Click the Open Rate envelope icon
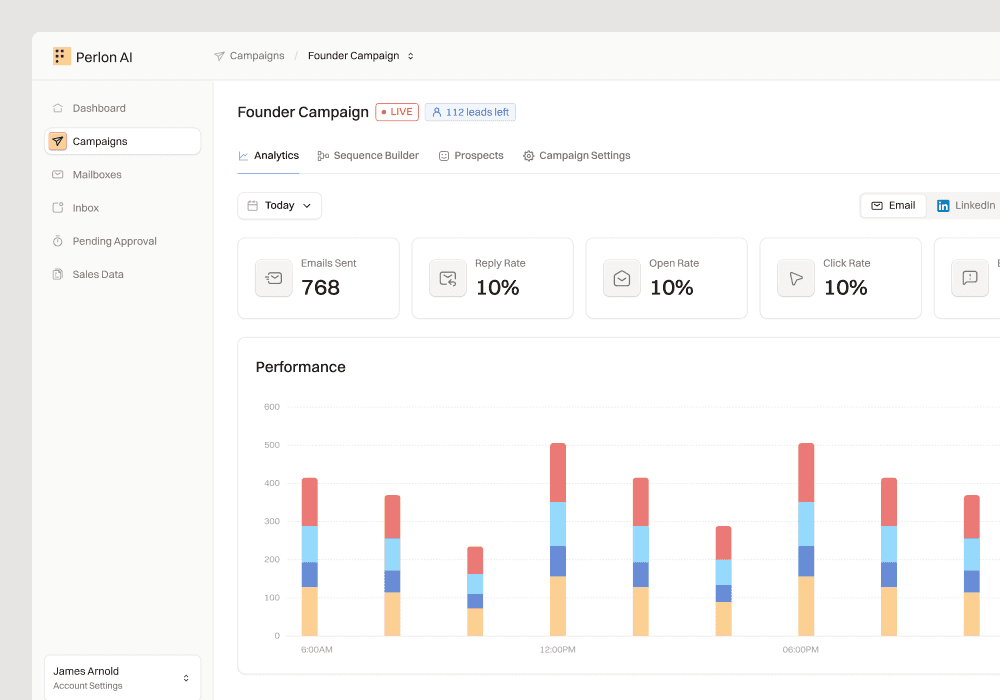 coord(622,278)
